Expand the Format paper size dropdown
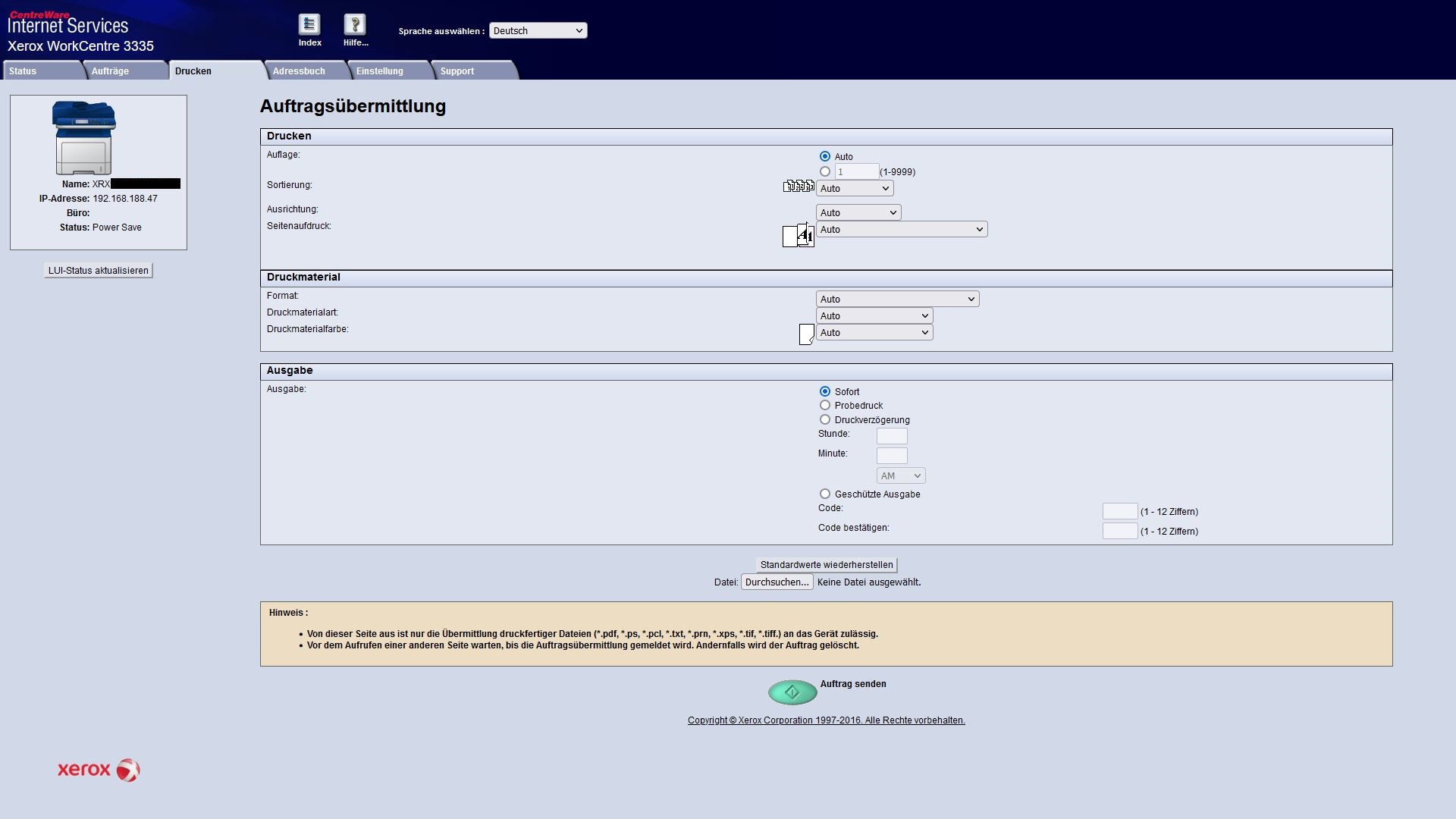This screenshot has width=1456, height=819. [x=897, y=300]
